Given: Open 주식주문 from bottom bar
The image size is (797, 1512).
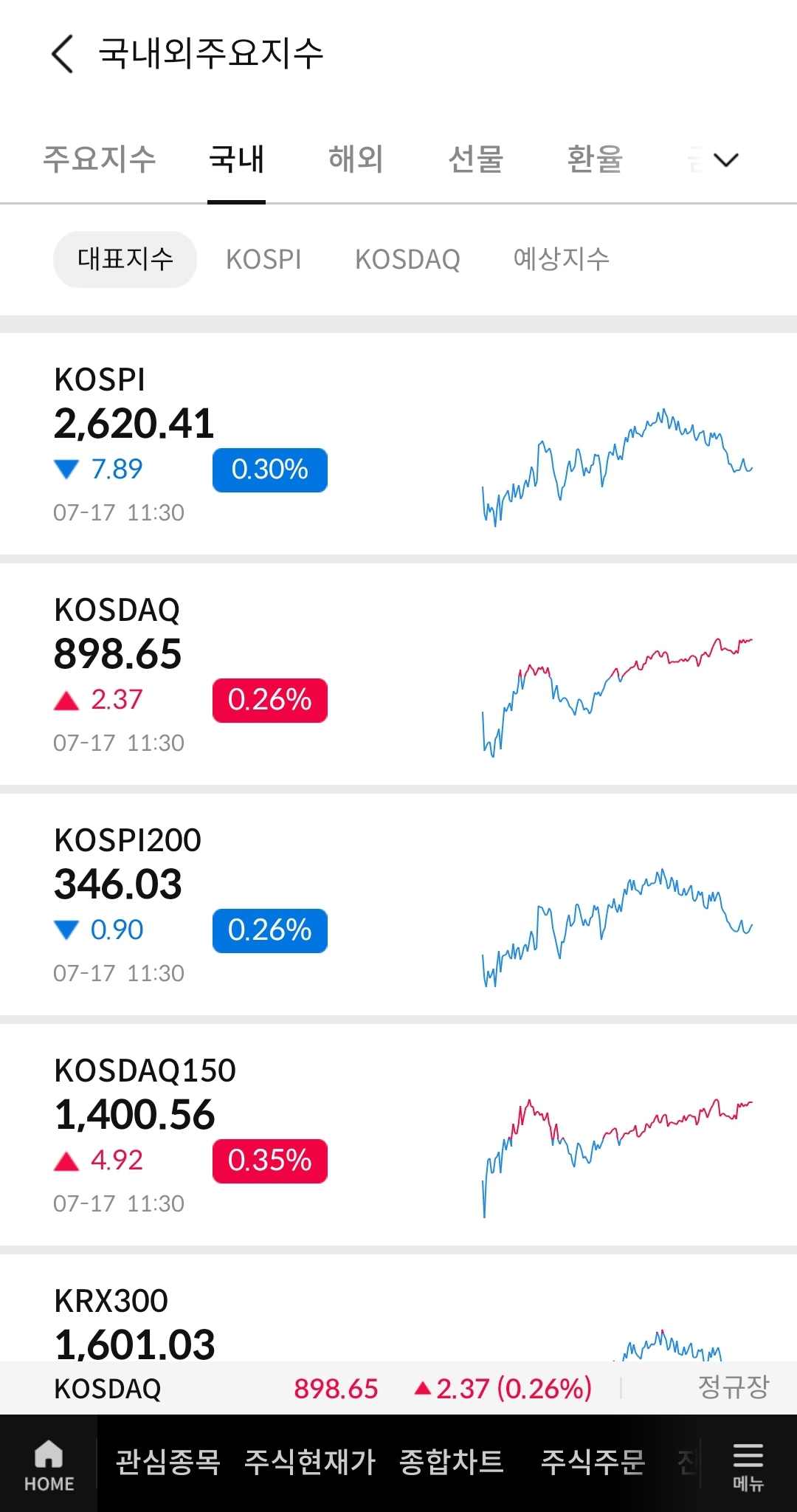Looking at the screenshot, I should tap(593, 1462).
